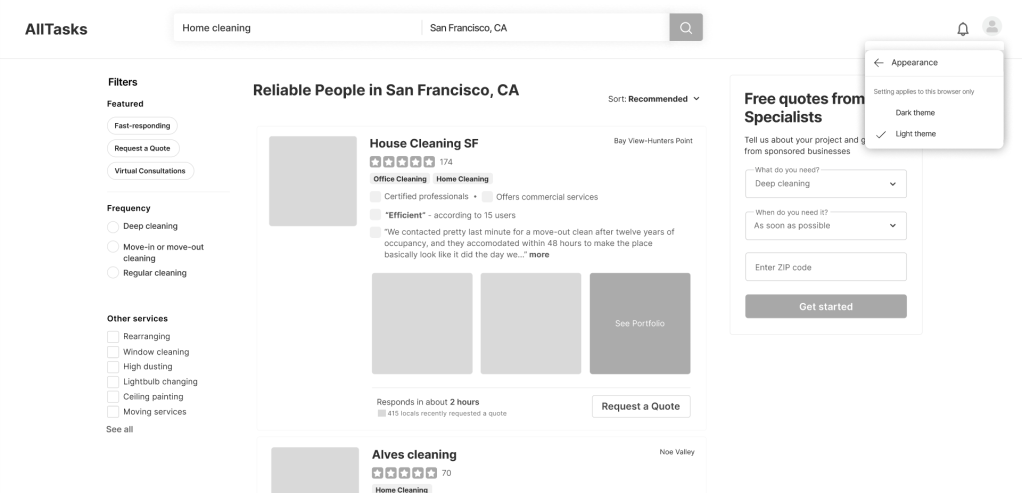Click the Enter ZIP code field
The height and width of the screenshot is (493, 1022).
point(825,267)
